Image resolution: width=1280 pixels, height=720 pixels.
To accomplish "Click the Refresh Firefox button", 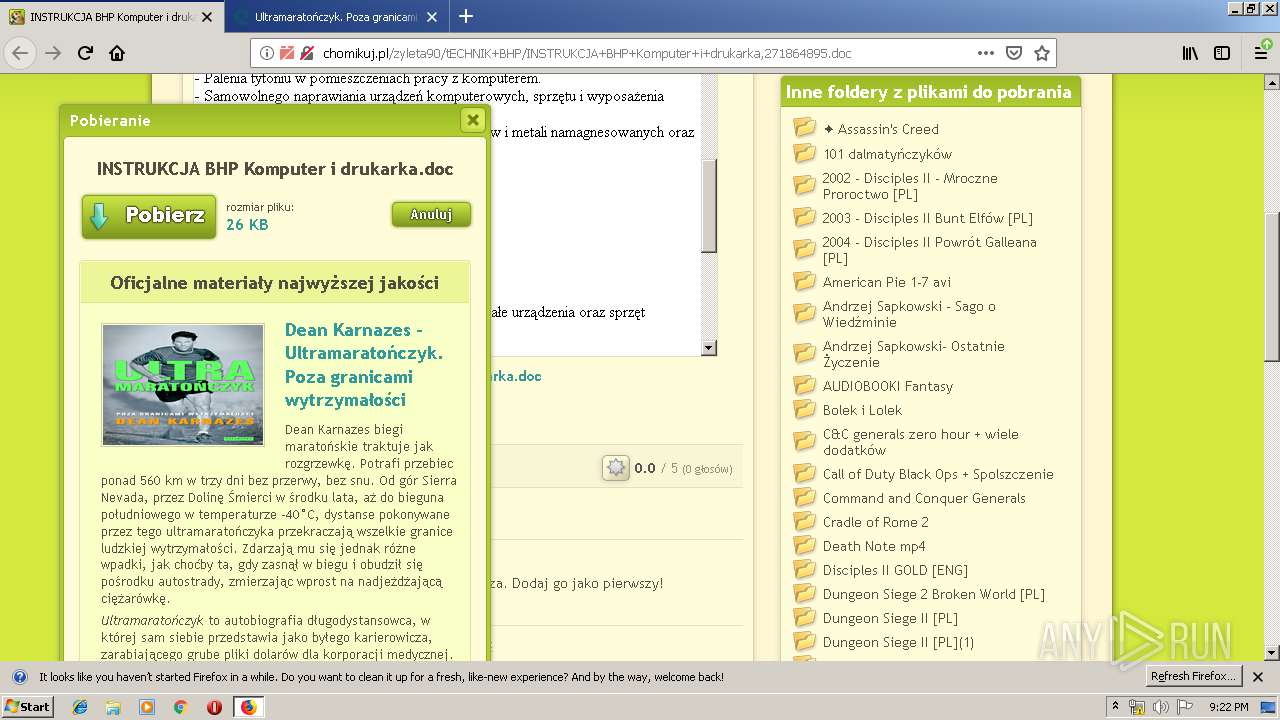I will click(1194, 676).
